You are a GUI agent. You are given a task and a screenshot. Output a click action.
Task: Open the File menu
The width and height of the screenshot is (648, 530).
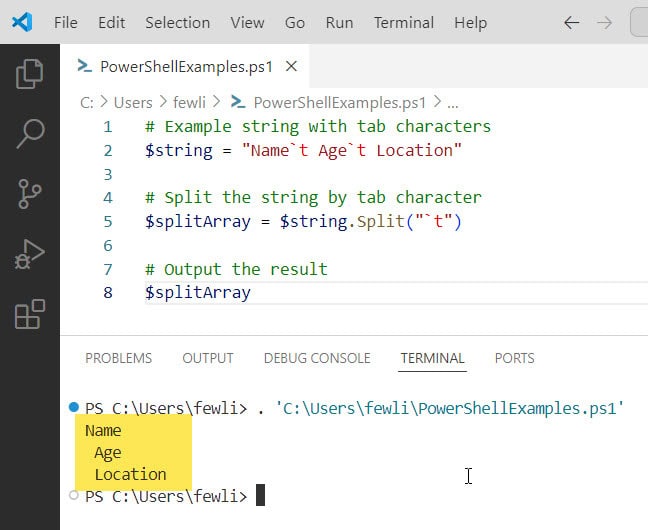(x=66, y=23)
